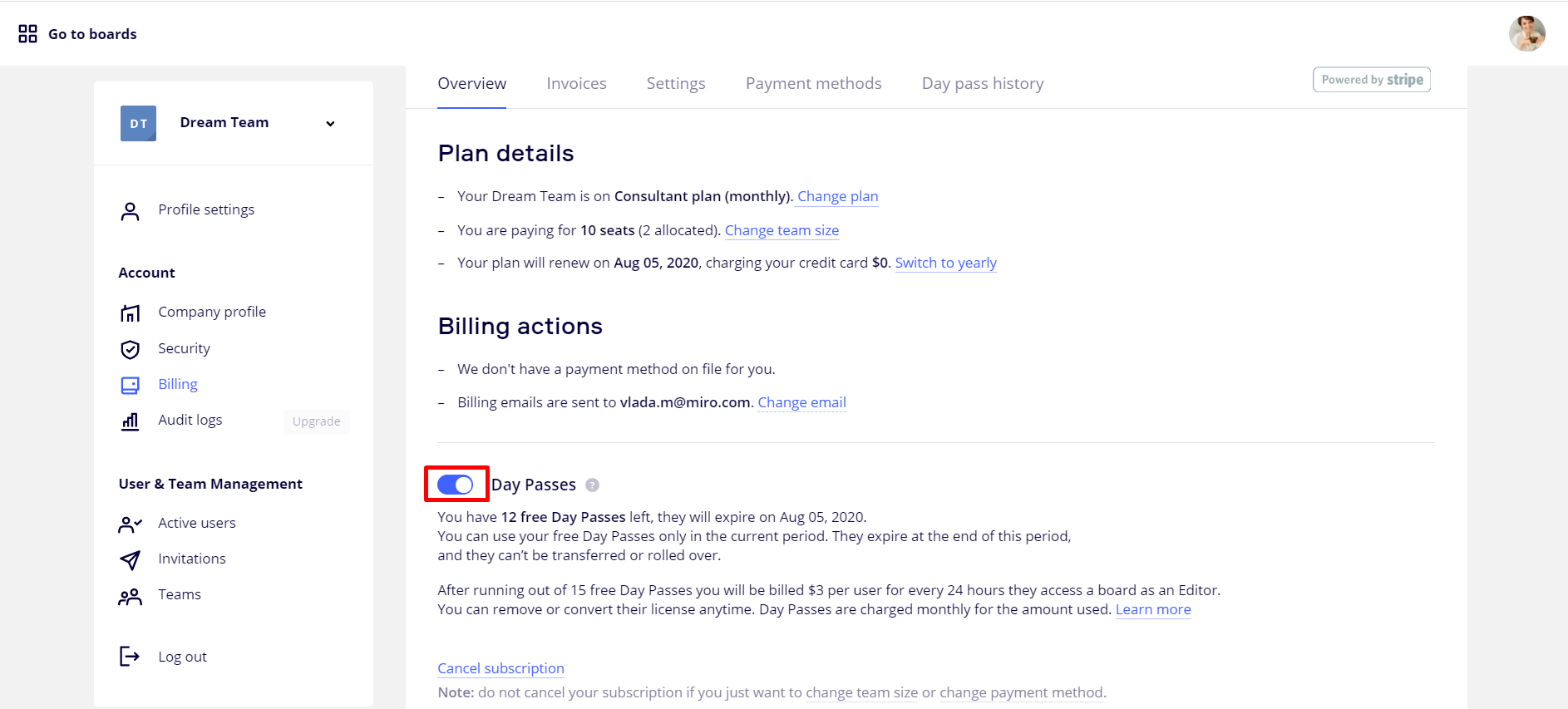Click the Audit logs chart icon
The image size is (1568, 709).
pyautogui.click(x=130, y=421)
